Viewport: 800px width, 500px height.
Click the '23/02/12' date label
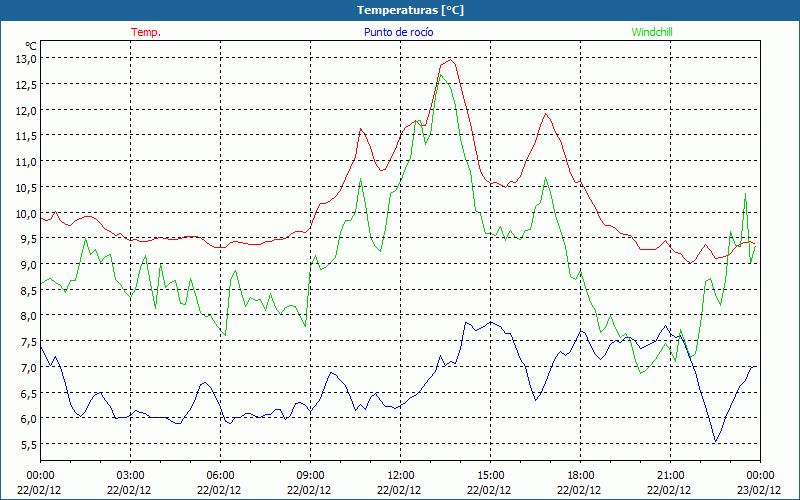pyautogui.click(x=759, y=490)
